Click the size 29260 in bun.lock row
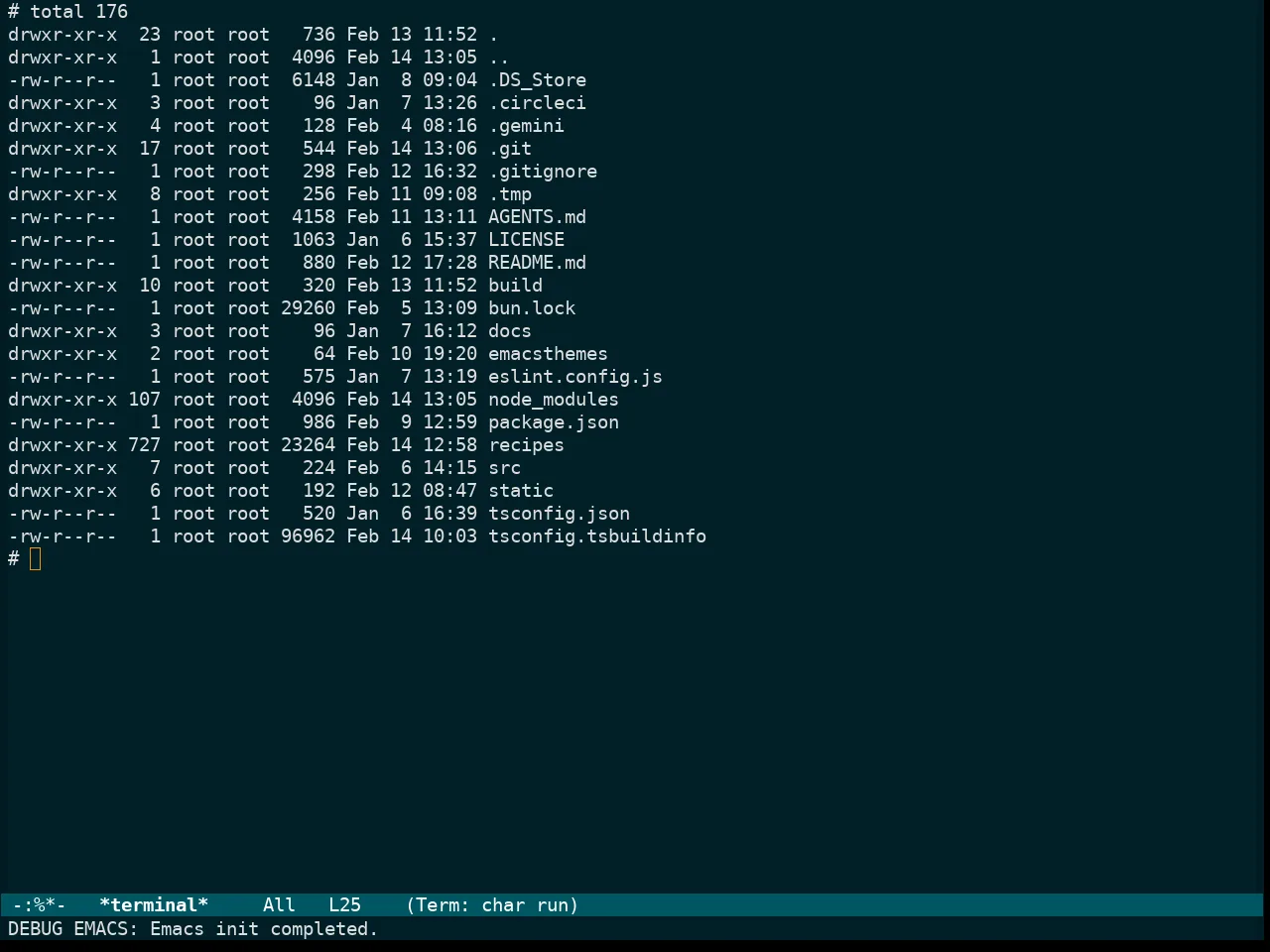The height and width of the screenshot is (952, 1270). click(308, 308)
